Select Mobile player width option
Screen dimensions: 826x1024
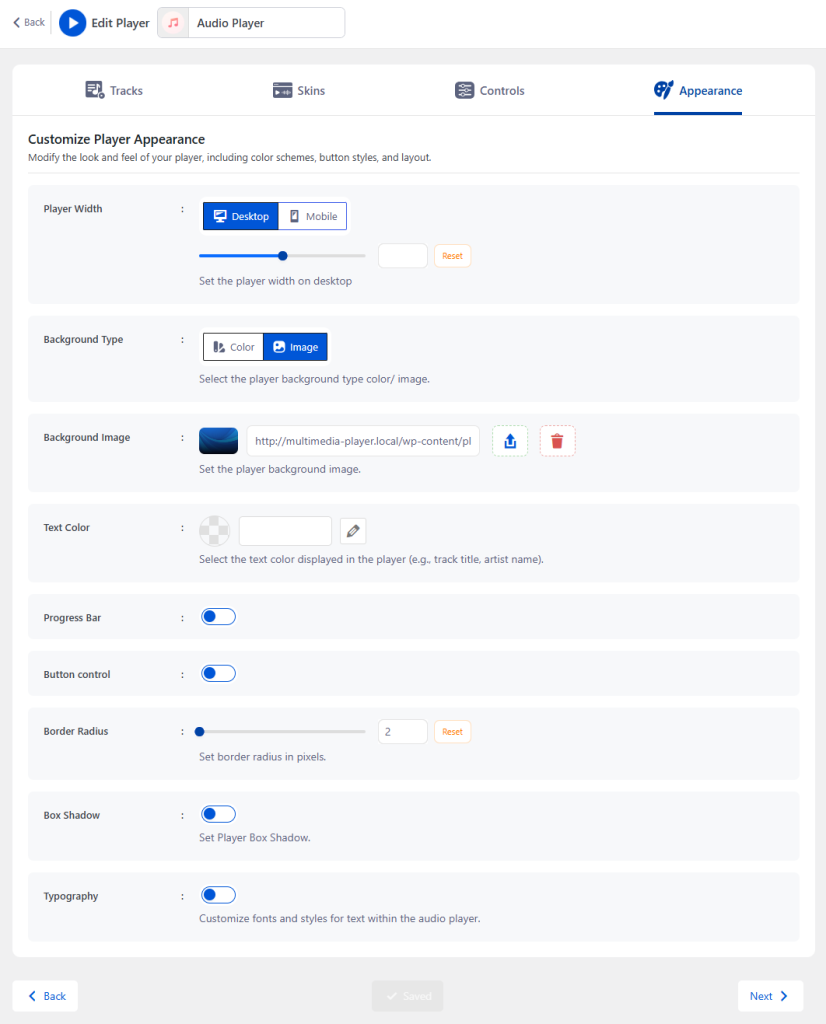tap(313, 216)
